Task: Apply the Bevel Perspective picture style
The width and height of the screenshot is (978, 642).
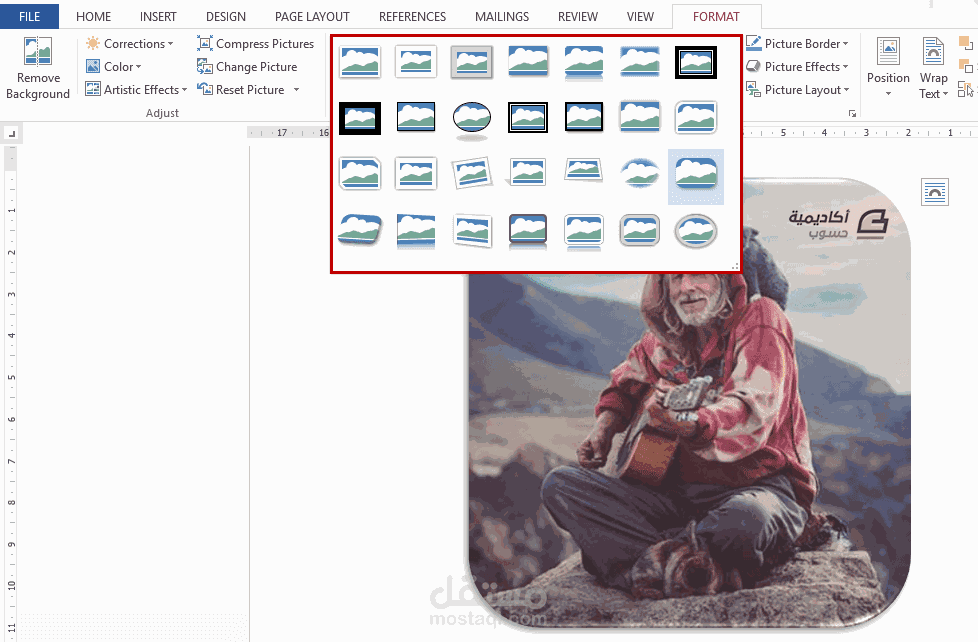Action: click(360, 230)
